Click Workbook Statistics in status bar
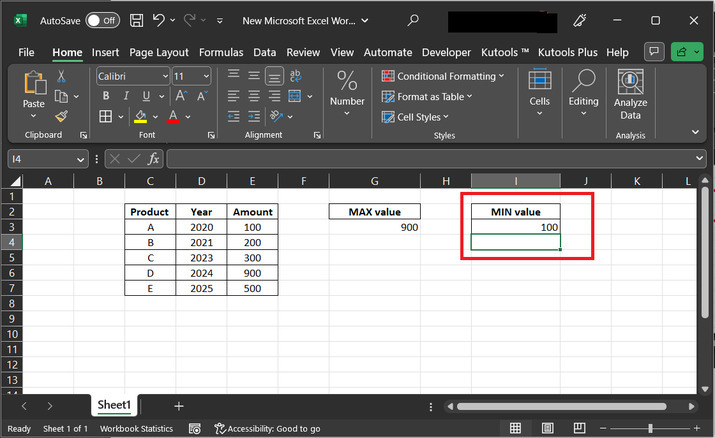This screenshot has height=438, width=715. (x=135, y=429)
